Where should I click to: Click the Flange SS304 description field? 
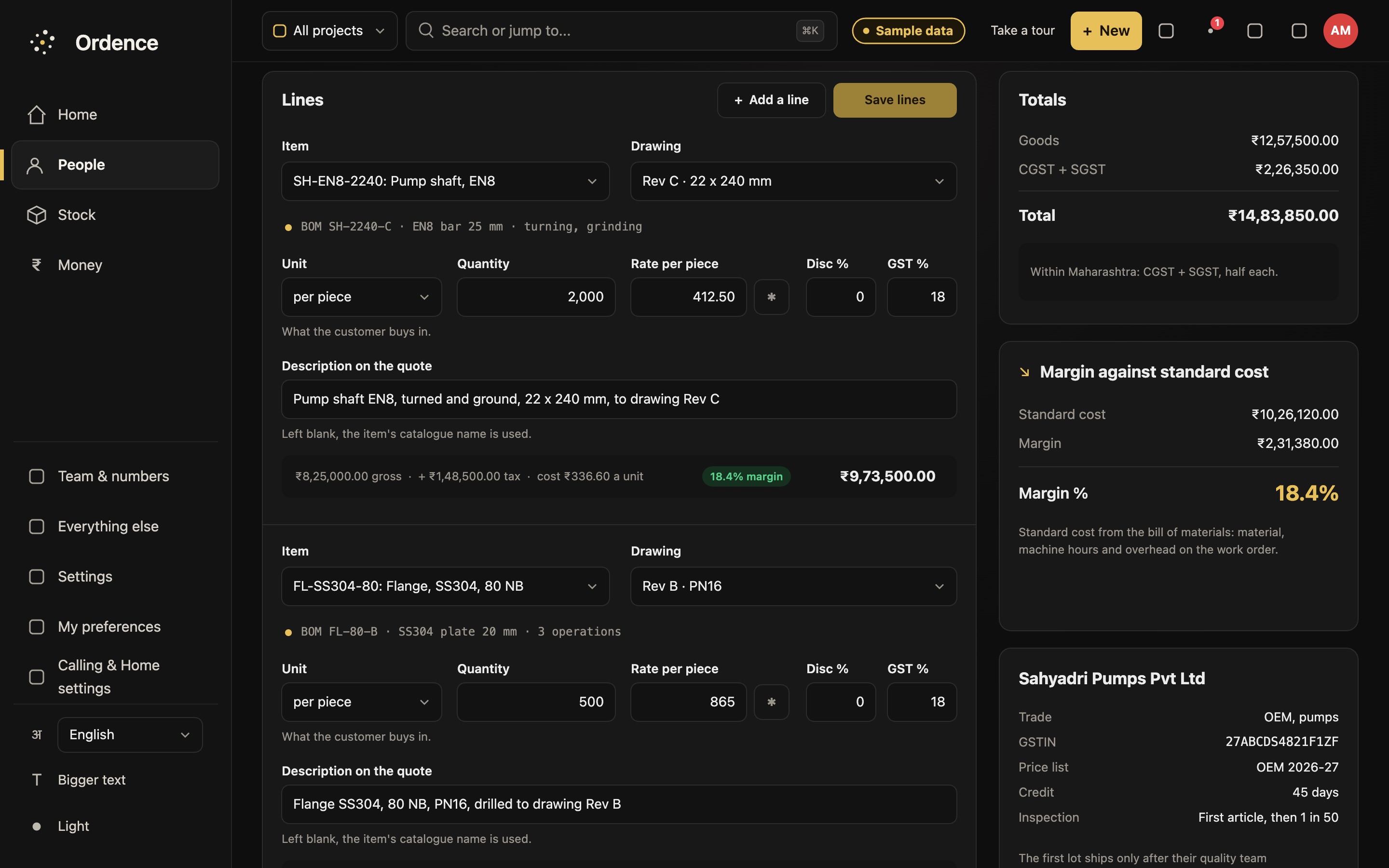point(619,804)
